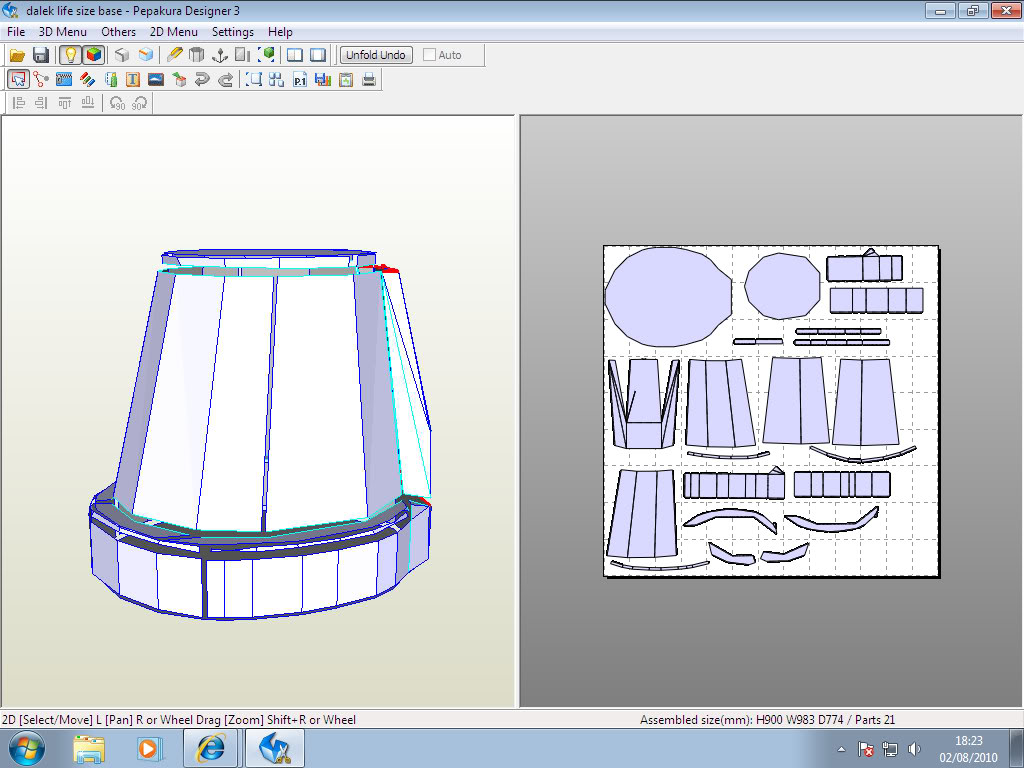Click the curved redo arrow icon
Screen dimensions: 1024x768
pyautogui.click(x=226, y=80)
